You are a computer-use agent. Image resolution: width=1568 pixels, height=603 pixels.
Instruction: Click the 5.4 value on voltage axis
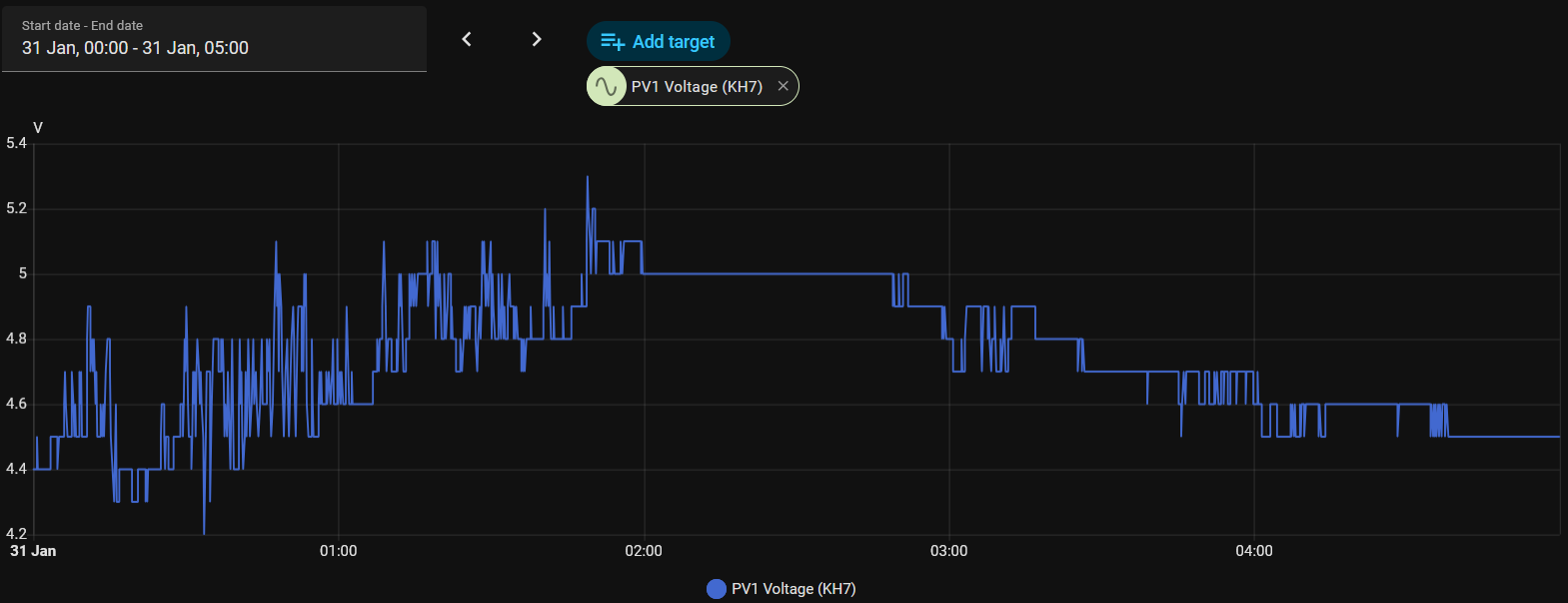[16, 143]
